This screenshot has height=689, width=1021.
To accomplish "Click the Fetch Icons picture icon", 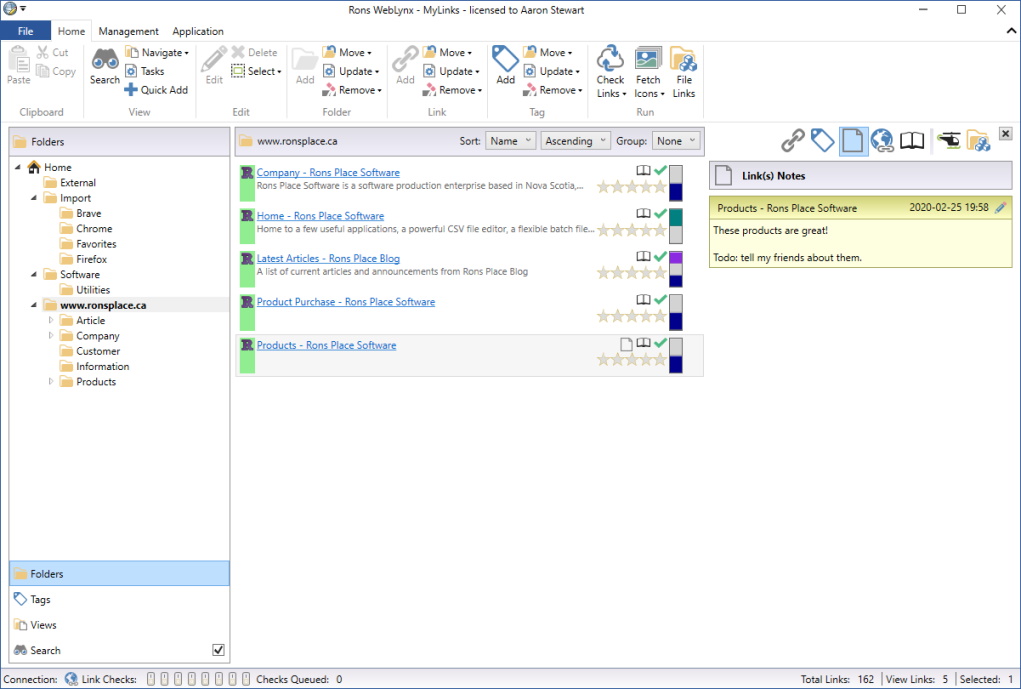I will click(648, 59).
